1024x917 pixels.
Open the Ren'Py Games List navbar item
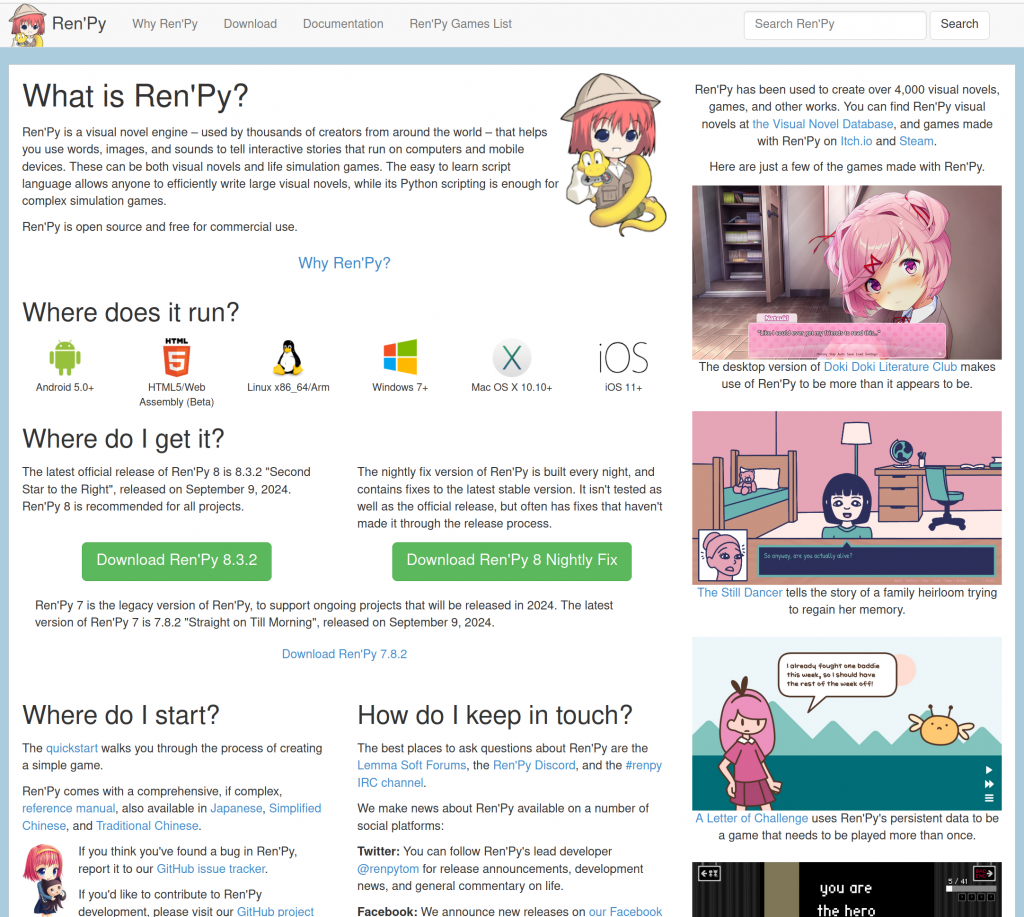[460, 24]
